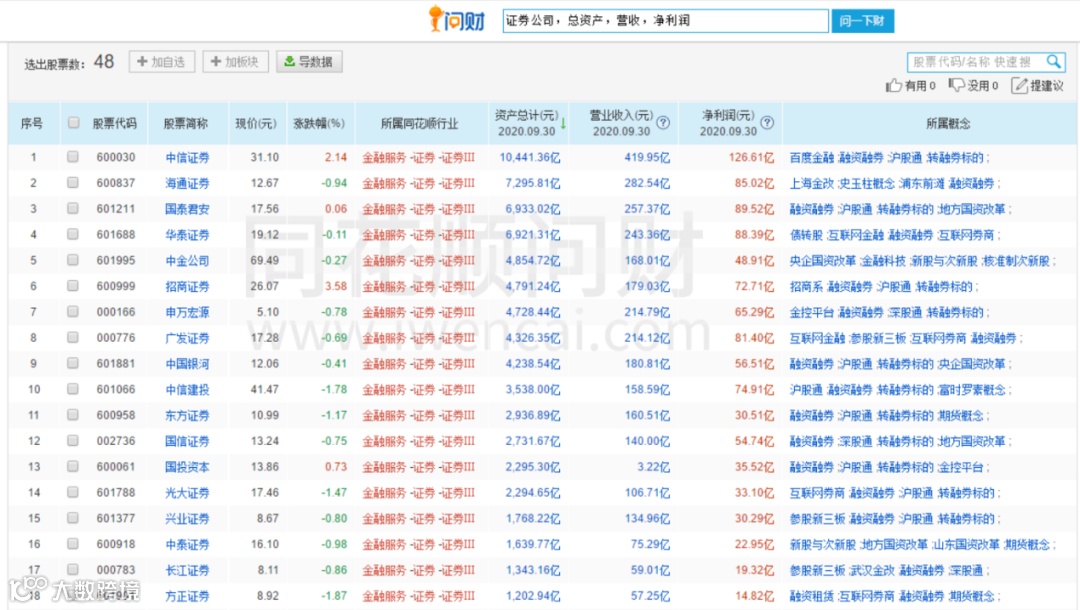Open the 国信证券 stock link
1080x610 pixels.
point(187,441)
